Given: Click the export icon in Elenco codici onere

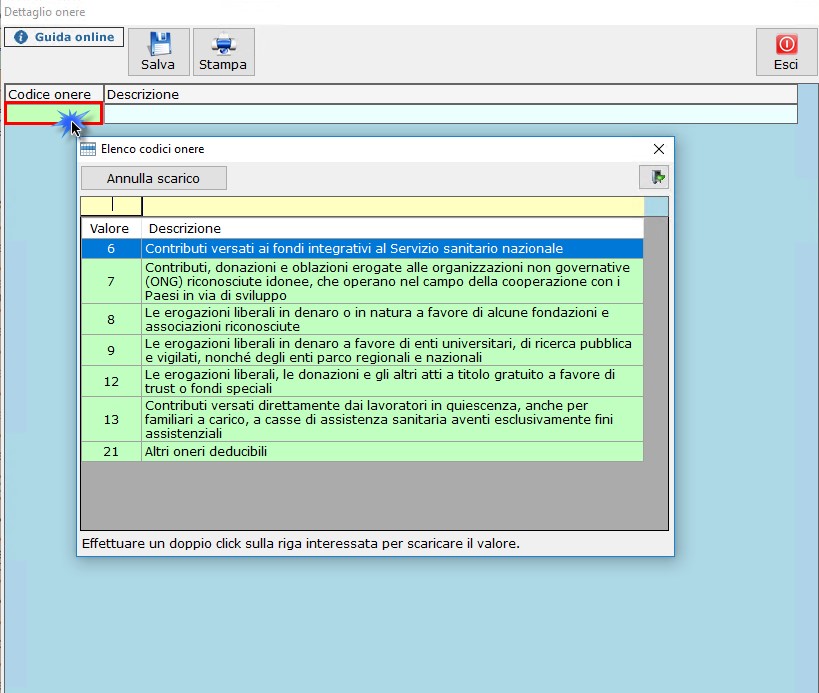Looking at the screenshot, I should tap(654, 177).
